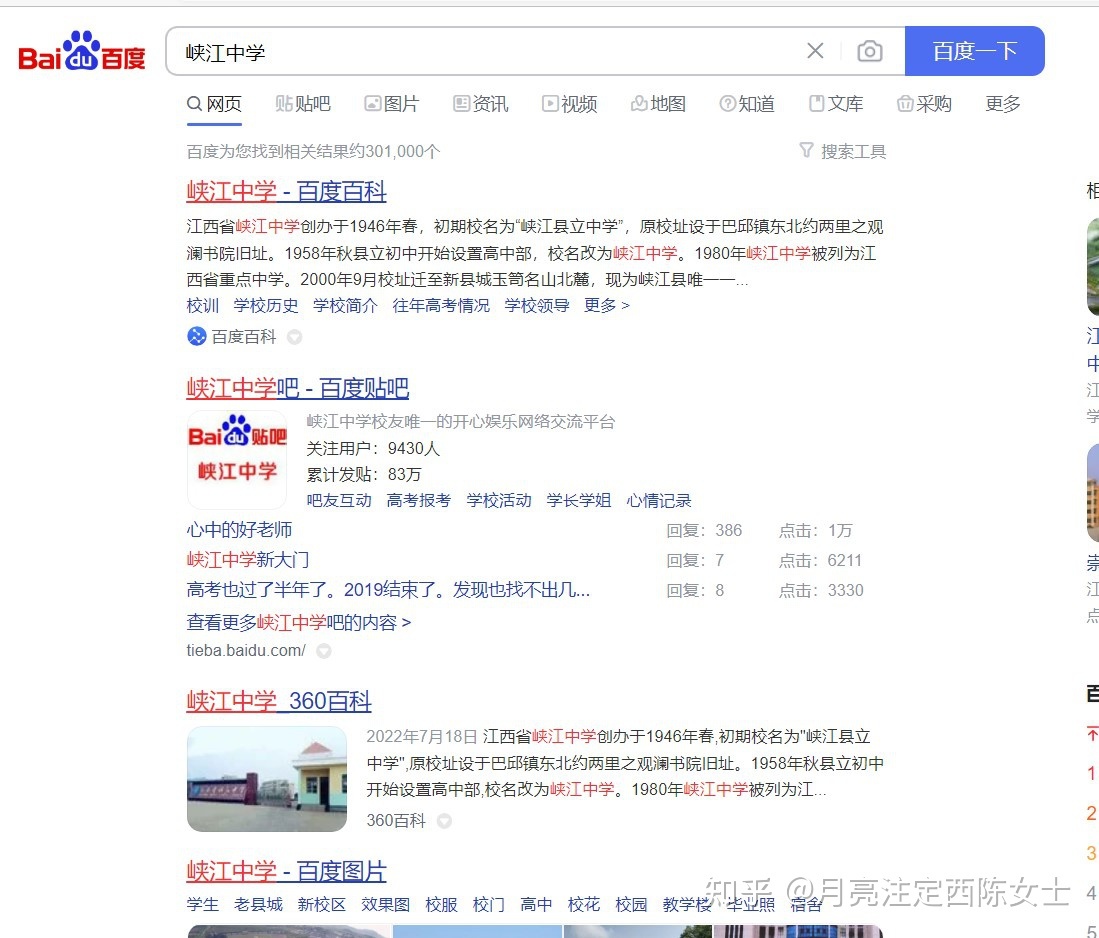
Task: Click the feedback icon beside tieba.baidu.com
Action: tap(323, 651)
